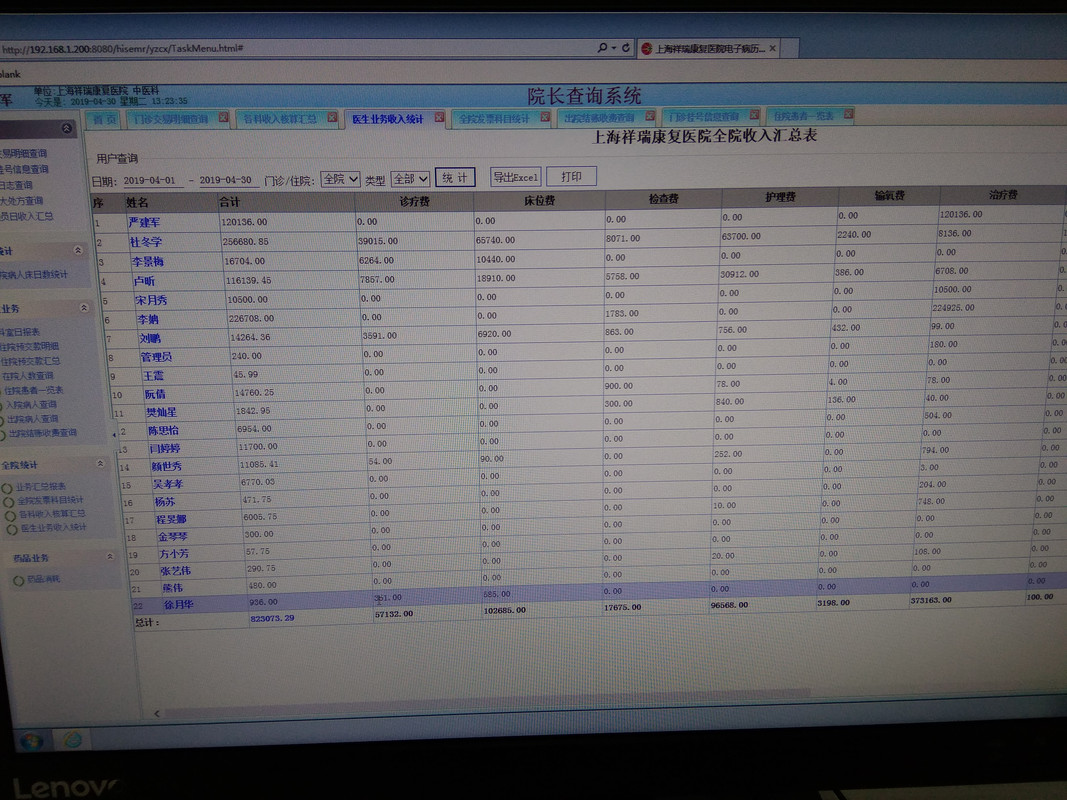Close the 全院发票科目统计 tab
1067x800 pixels.
545,117
